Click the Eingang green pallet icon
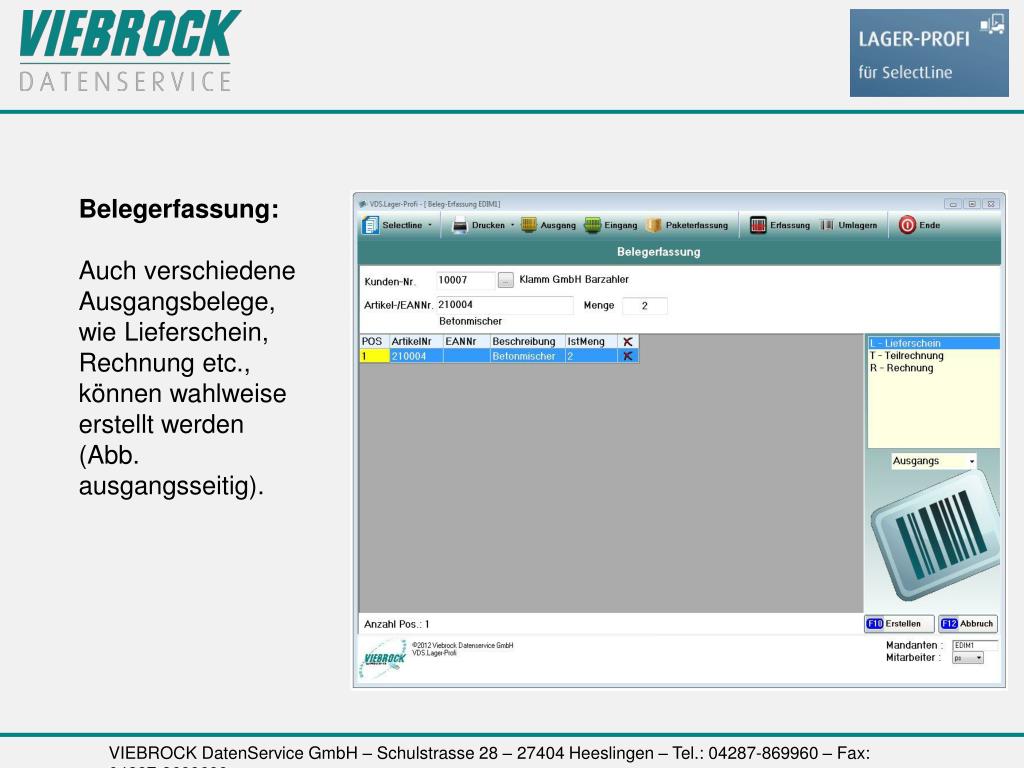Screen dimensions: 1024x768 click(592, 225)
